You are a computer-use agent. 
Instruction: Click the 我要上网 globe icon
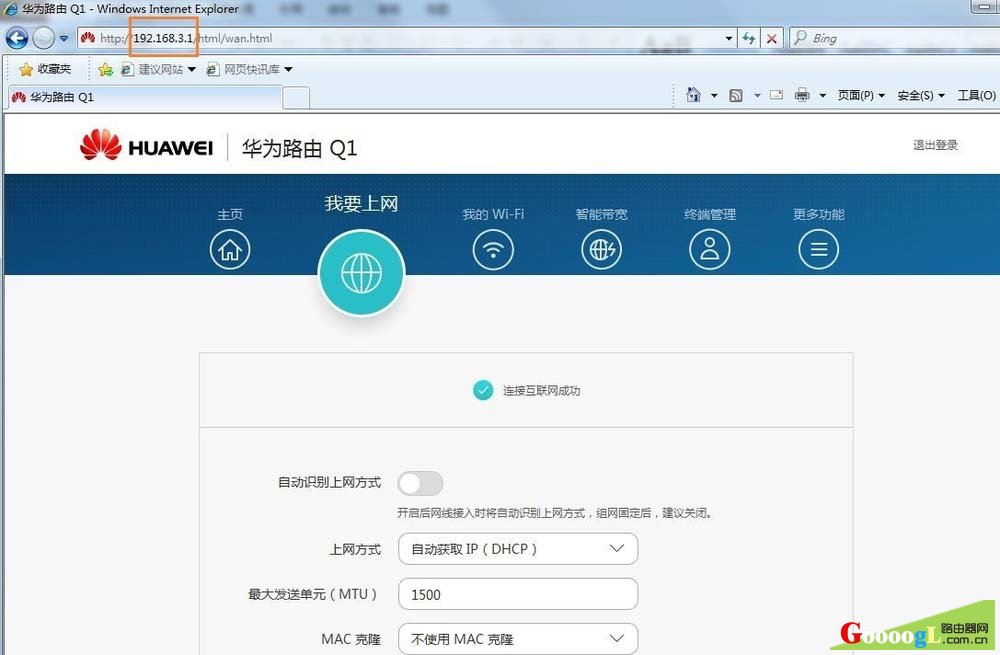pos(361,273)
